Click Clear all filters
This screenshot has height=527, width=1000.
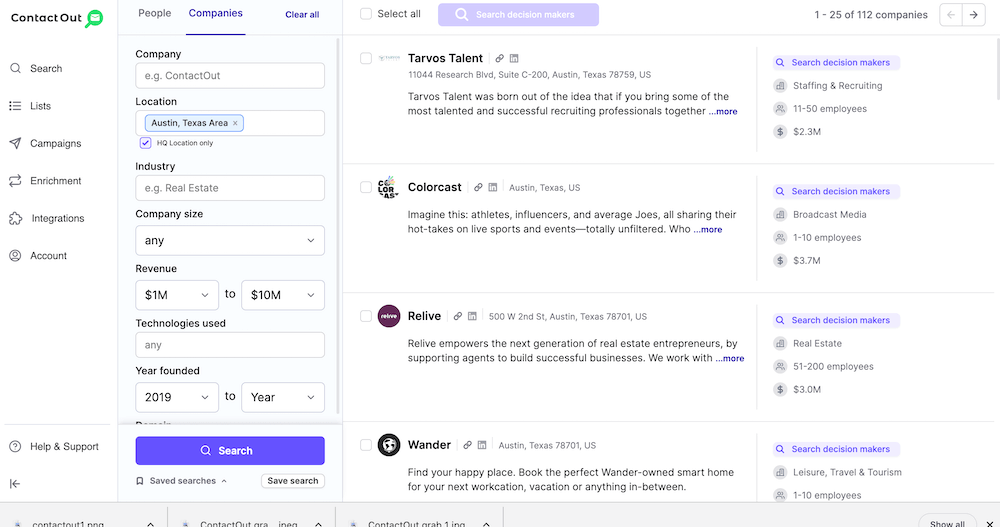[302, 14]
